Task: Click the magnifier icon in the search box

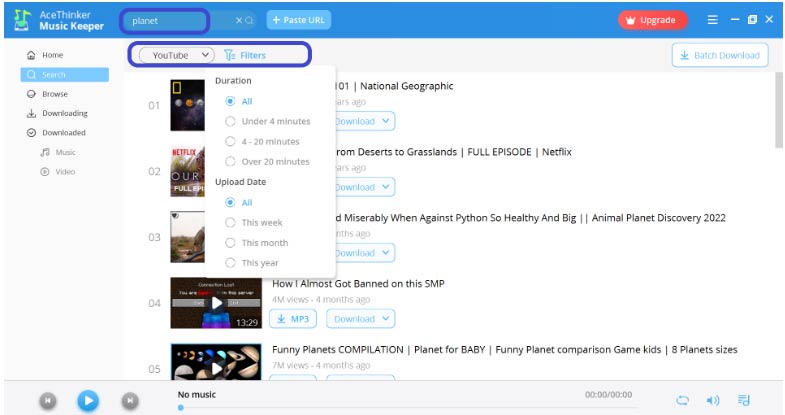Action: [x=249, y=21]
